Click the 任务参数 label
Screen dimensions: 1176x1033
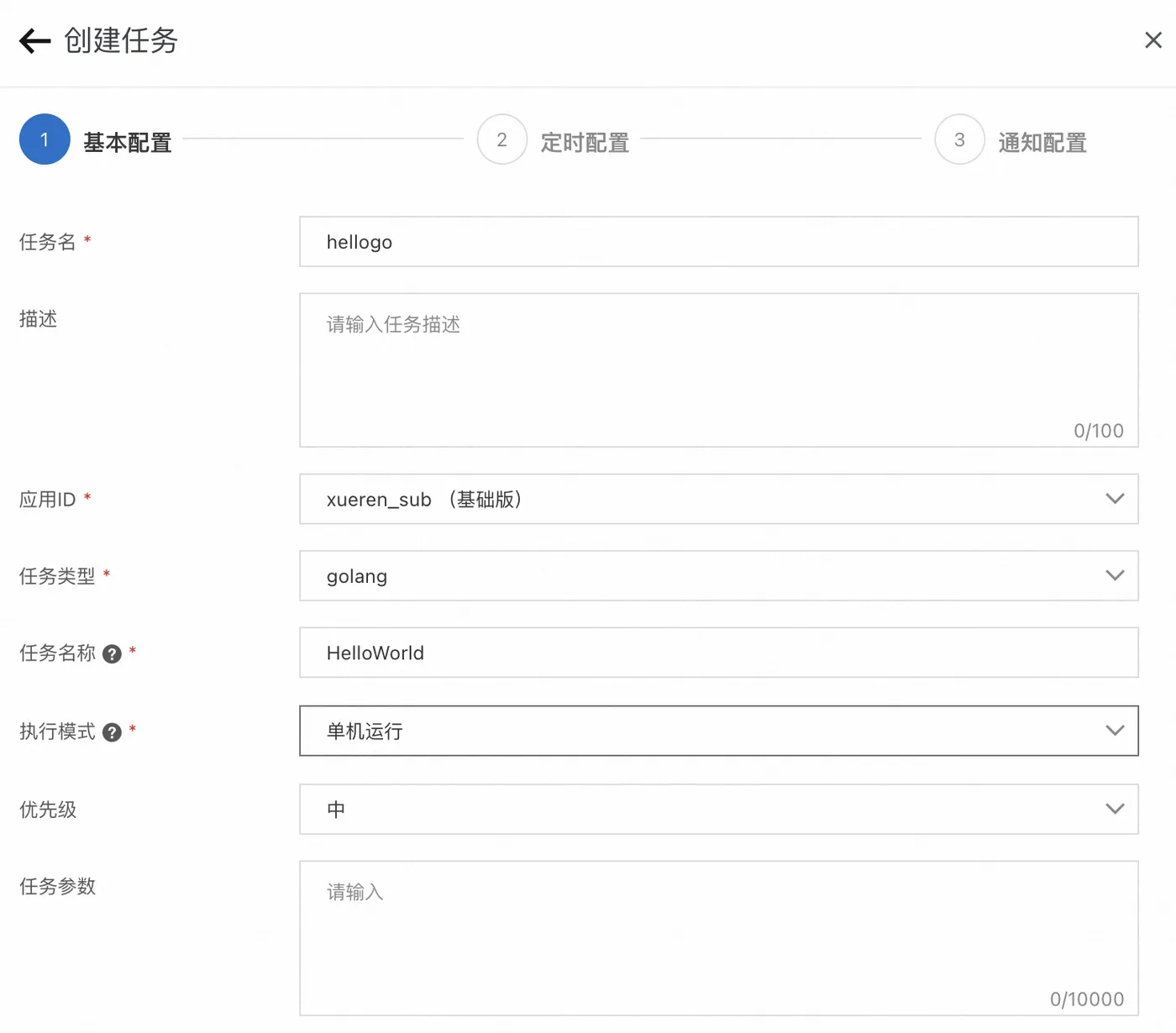(x=57, y=886)
